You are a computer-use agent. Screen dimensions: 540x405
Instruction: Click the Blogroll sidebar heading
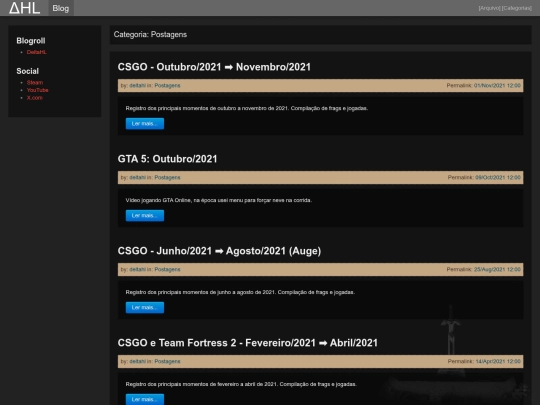pos(31,41)
